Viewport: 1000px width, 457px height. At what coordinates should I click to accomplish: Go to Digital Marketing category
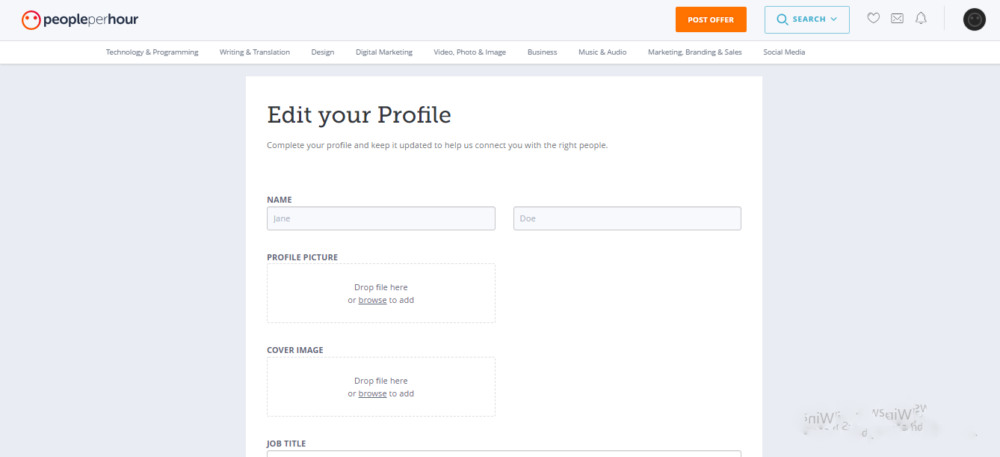(x=384, y=52)
